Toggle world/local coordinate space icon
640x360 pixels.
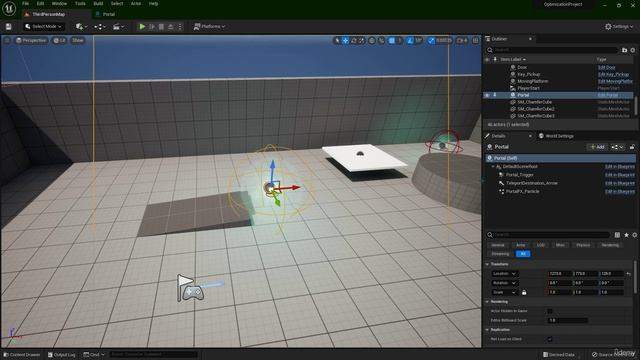pyautogui.click(x=372, y=40)
